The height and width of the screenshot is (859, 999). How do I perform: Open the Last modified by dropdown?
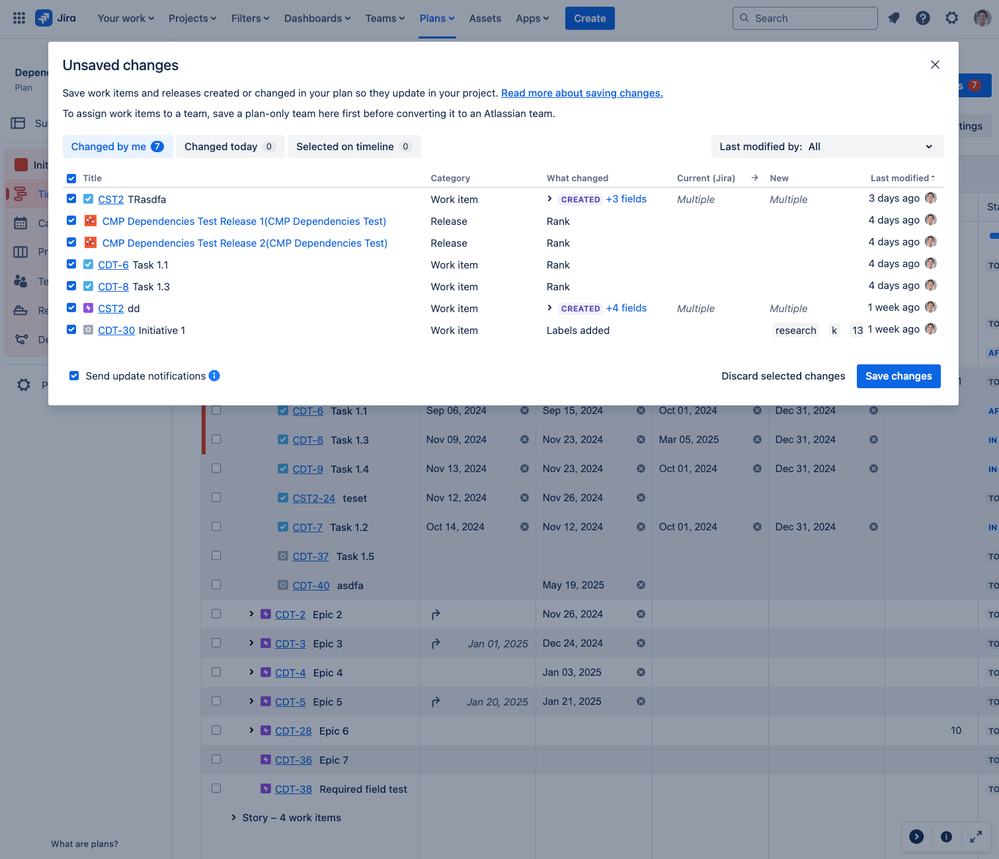(827, 147)
